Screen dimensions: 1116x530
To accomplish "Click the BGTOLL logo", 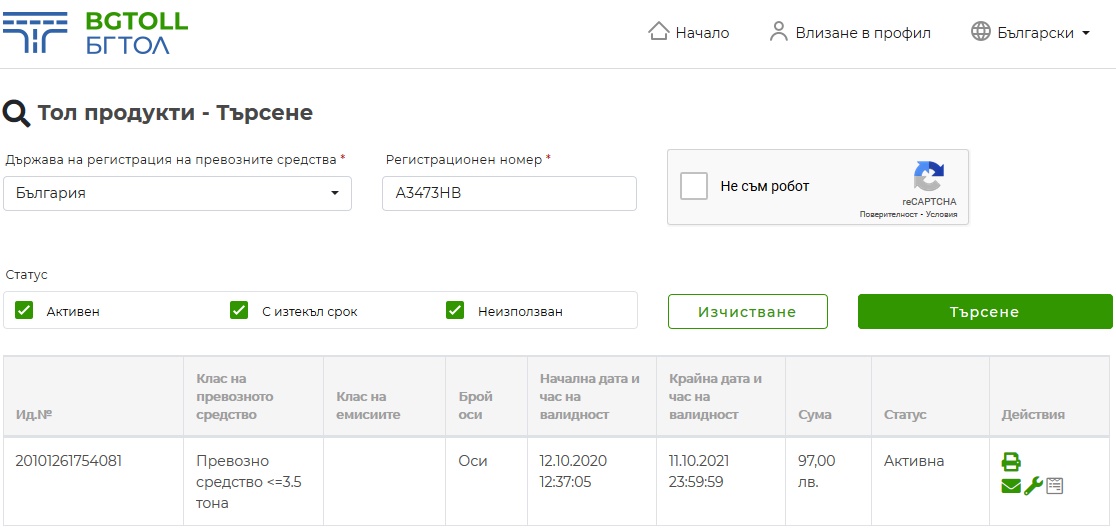I will (x=95, y=33).
